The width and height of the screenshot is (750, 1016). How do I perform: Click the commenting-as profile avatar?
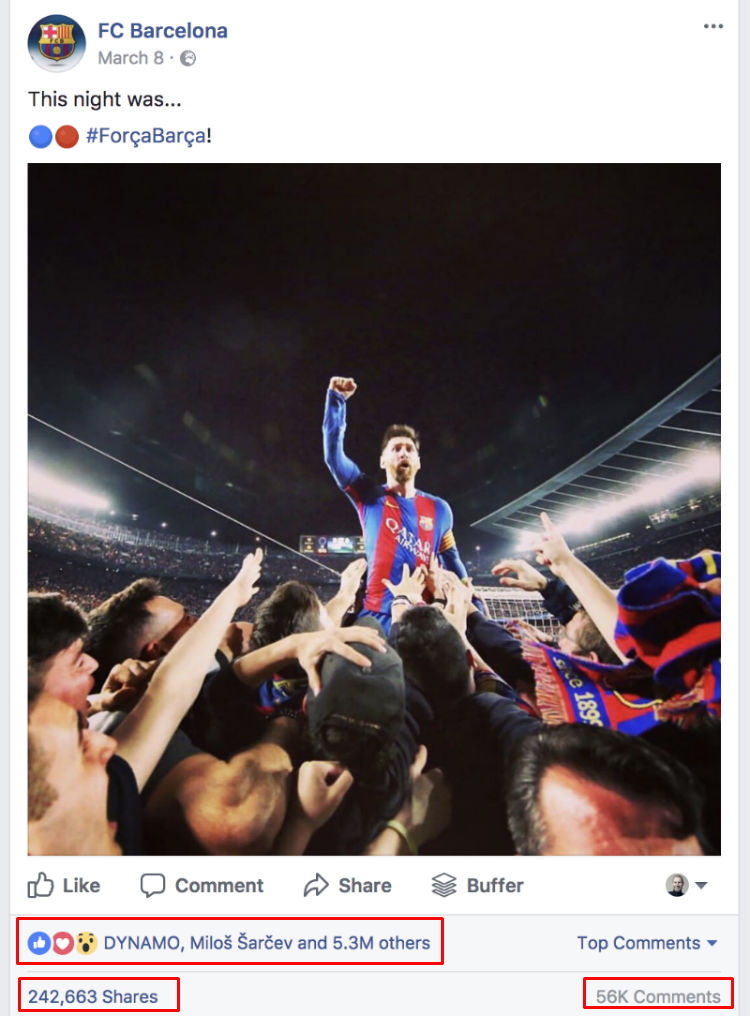677,884
